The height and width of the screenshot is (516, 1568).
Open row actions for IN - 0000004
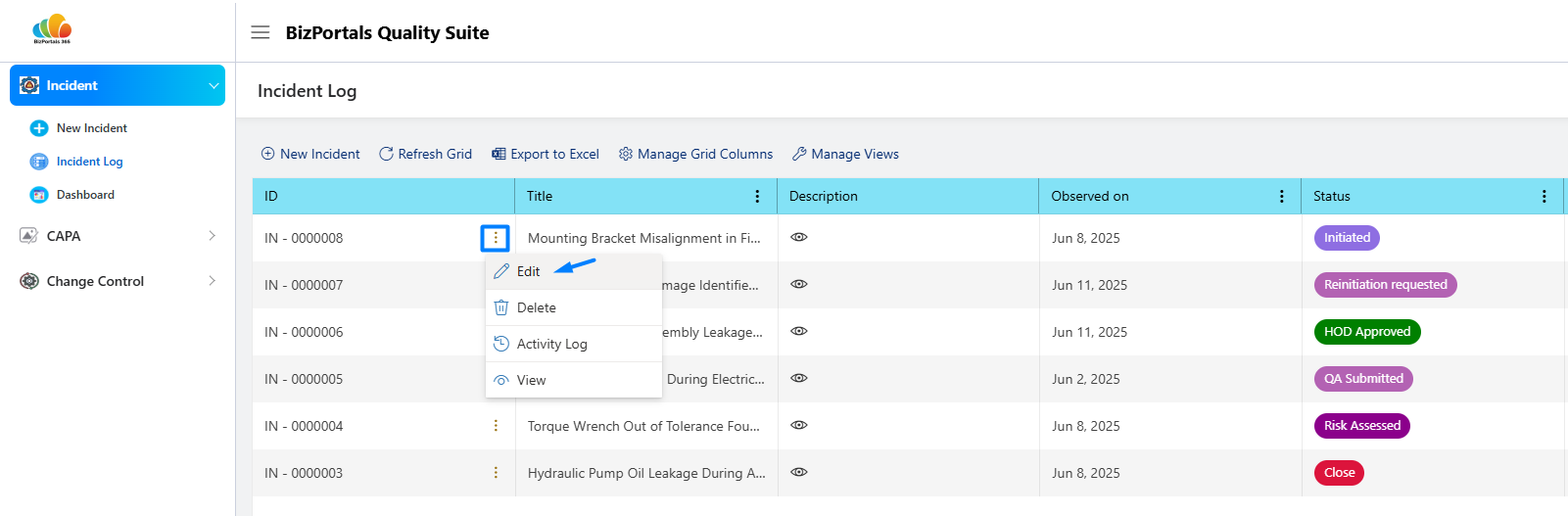[x=496, y=426]
